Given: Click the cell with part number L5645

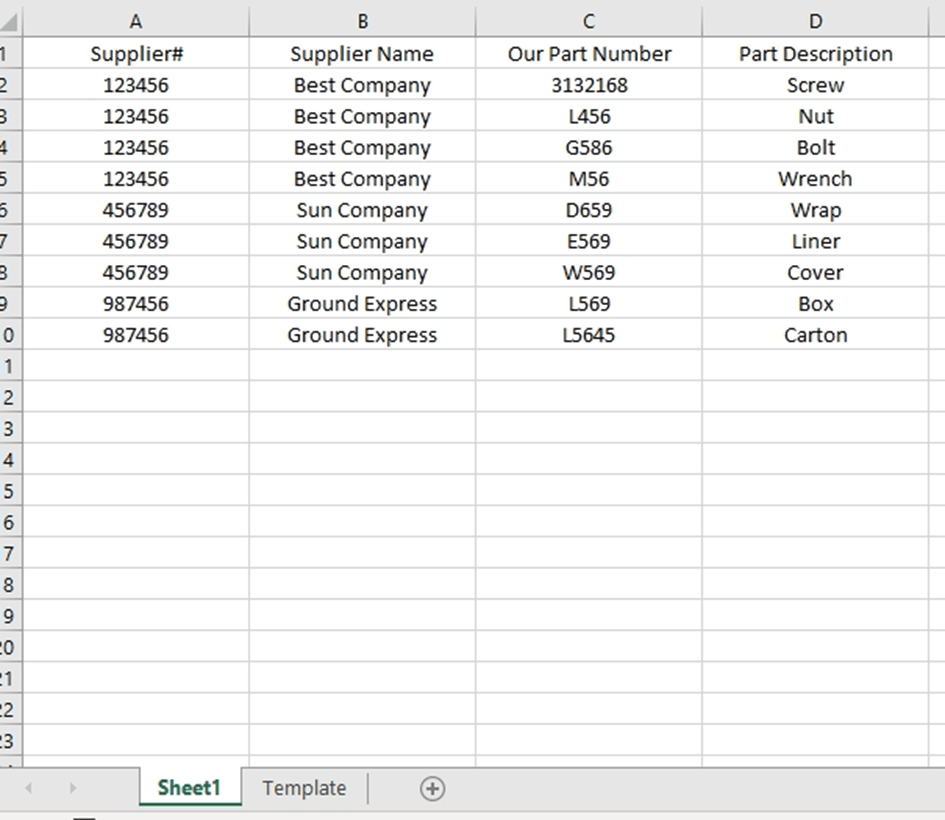Looking at the screenshot, I should click(x=588, y=334).
